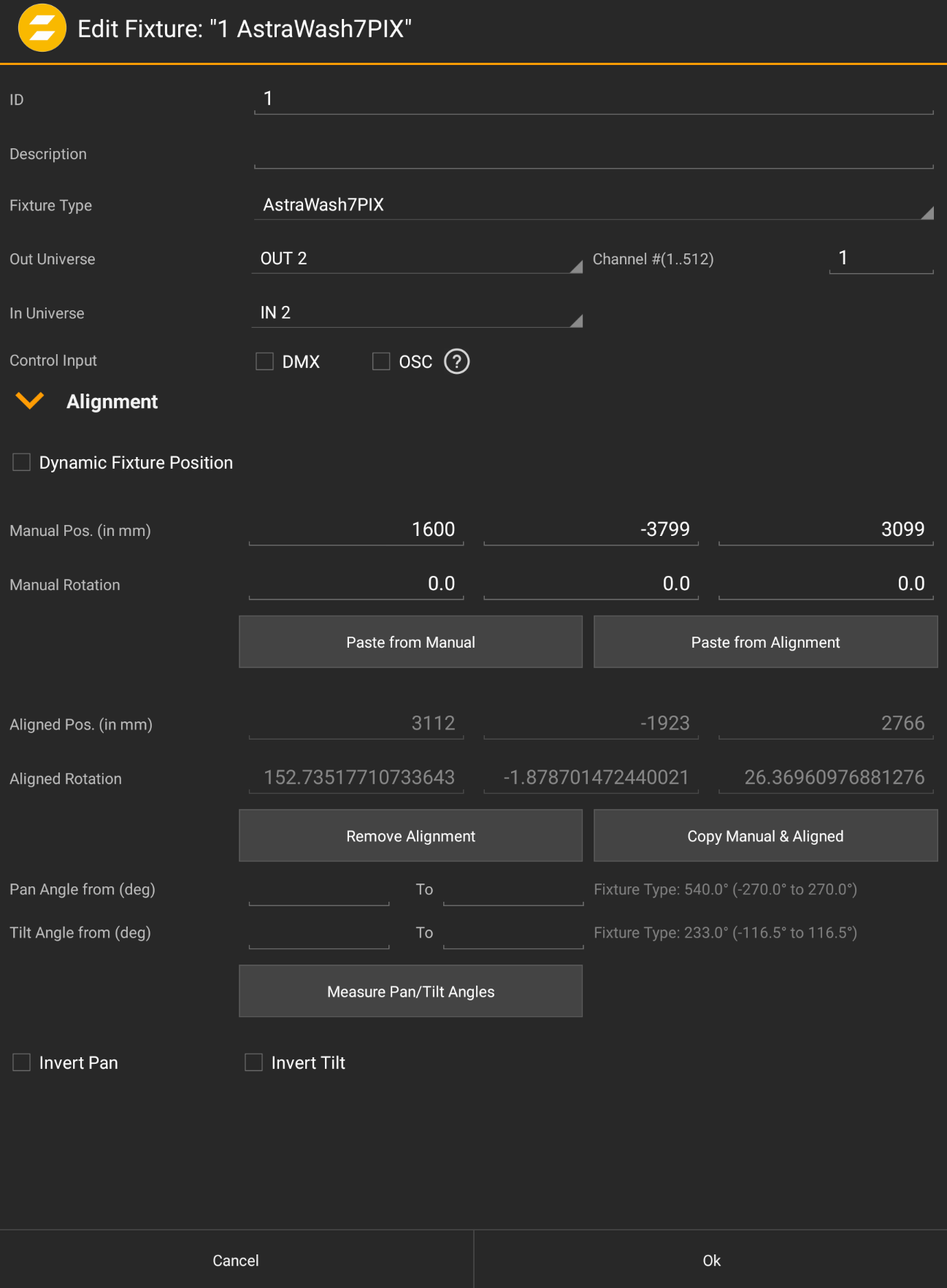Open the Out Universe dropdown

click(x=417, y=259)
